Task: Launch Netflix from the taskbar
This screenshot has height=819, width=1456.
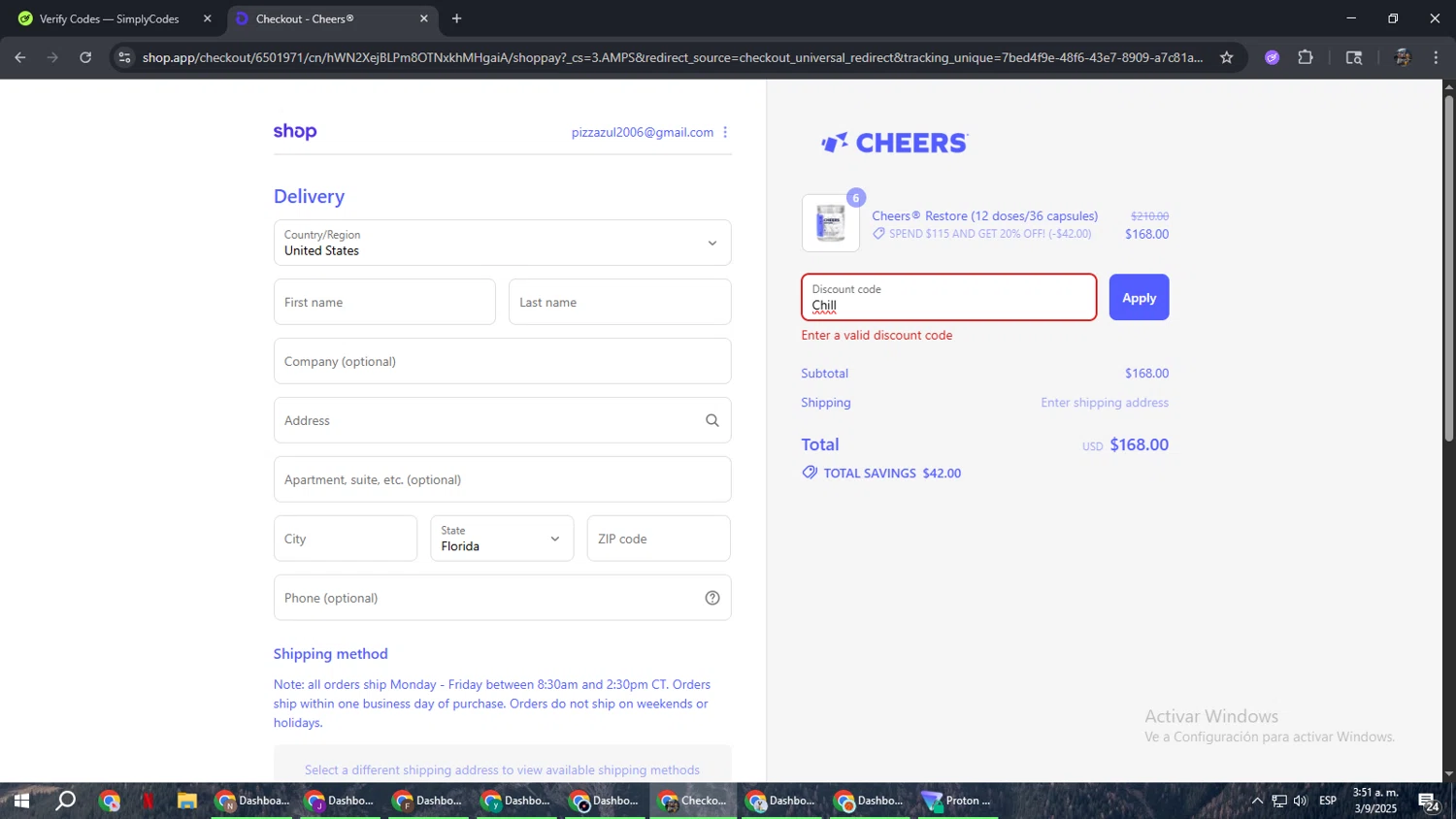Action: pyautogui.click(x=148, y=801)
